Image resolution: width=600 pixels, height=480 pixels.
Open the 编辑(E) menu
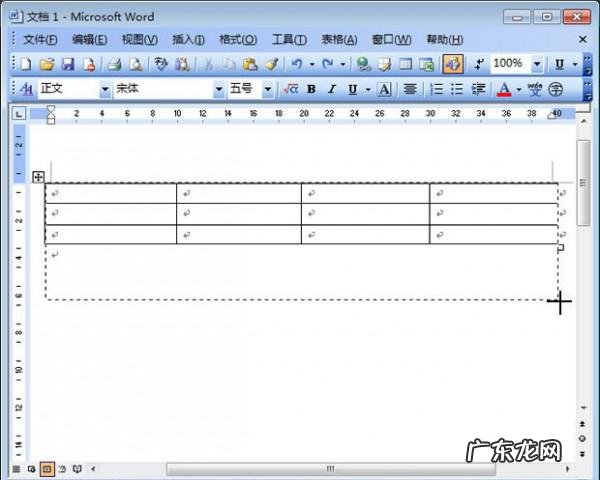point(90,39)
